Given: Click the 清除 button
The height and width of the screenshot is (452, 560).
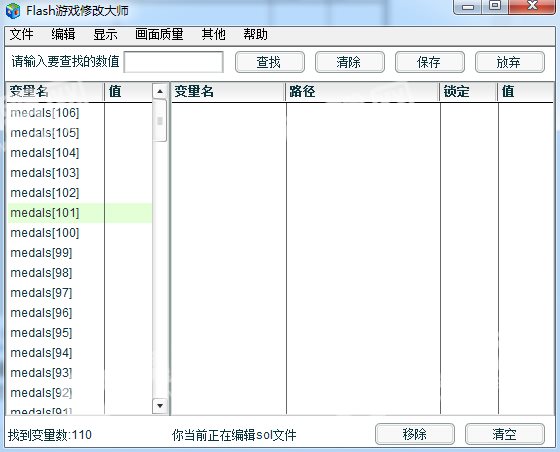Looking at the screenshot, I should coord(350,62).
